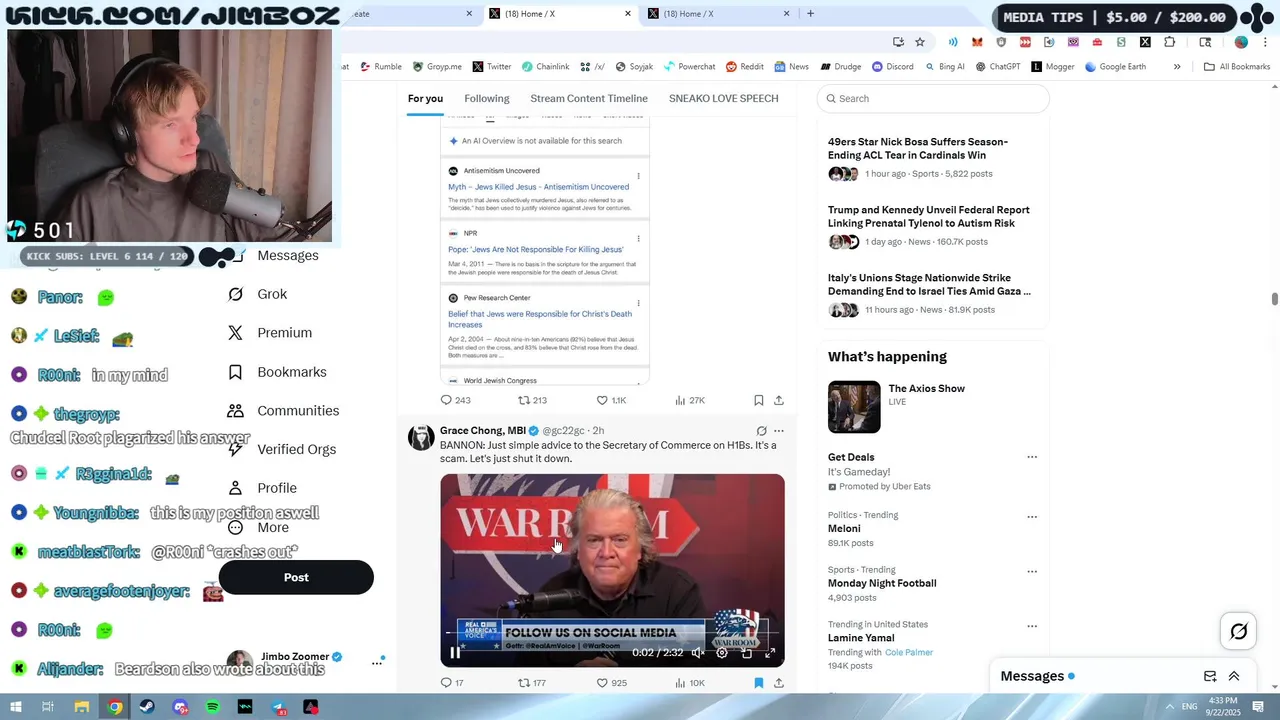The image size is (1280, 720).
Task: Open the Cole Palmer trending link
Action: (x=908, y=652)
